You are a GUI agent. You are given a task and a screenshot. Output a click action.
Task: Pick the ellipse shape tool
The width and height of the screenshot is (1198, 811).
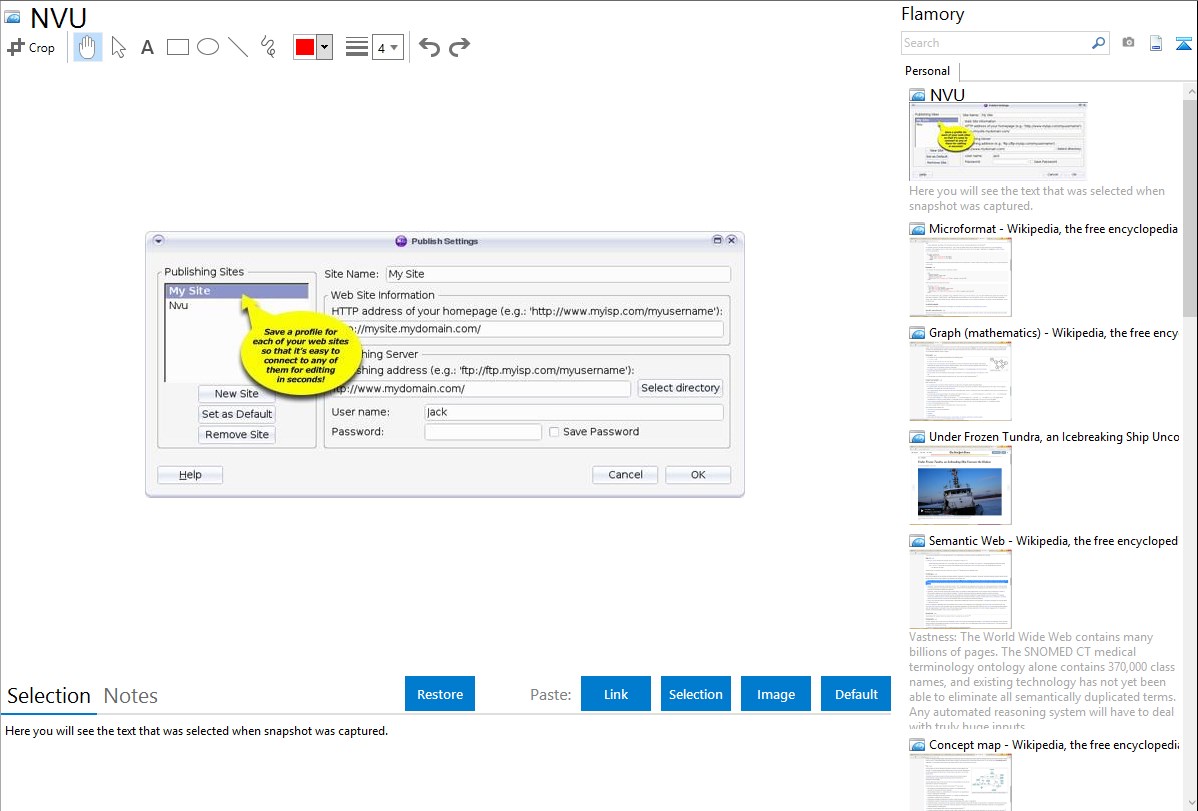pyautogui.click(x=208, y=47)
